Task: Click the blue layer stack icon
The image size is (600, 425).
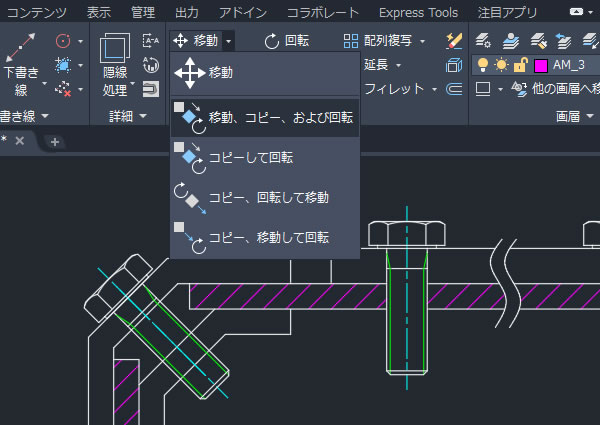Action: tap(511, 41)
